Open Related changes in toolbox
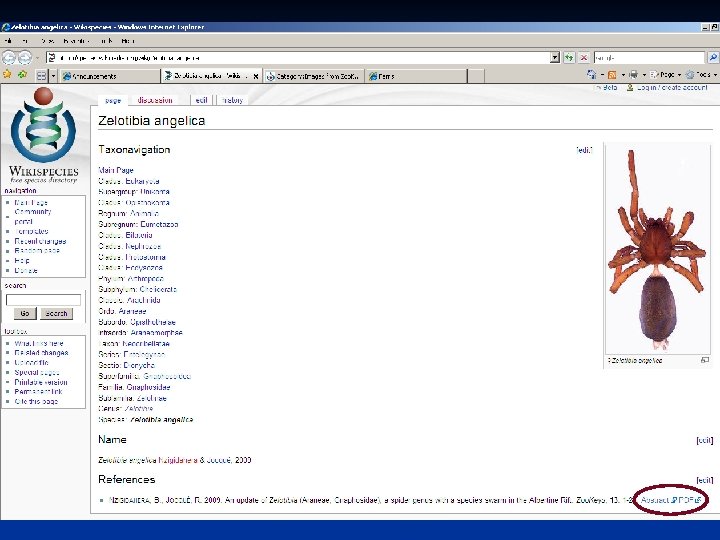Screen dimensions: 720x540 (41, 353)
